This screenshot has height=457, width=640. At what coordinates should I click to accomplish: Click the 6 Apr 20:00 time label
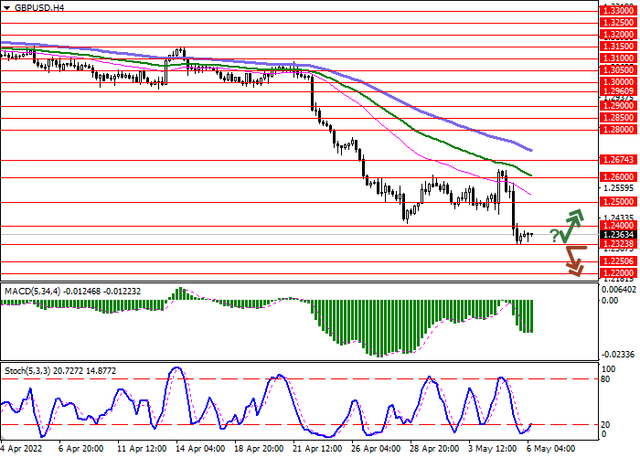point(81,448)
